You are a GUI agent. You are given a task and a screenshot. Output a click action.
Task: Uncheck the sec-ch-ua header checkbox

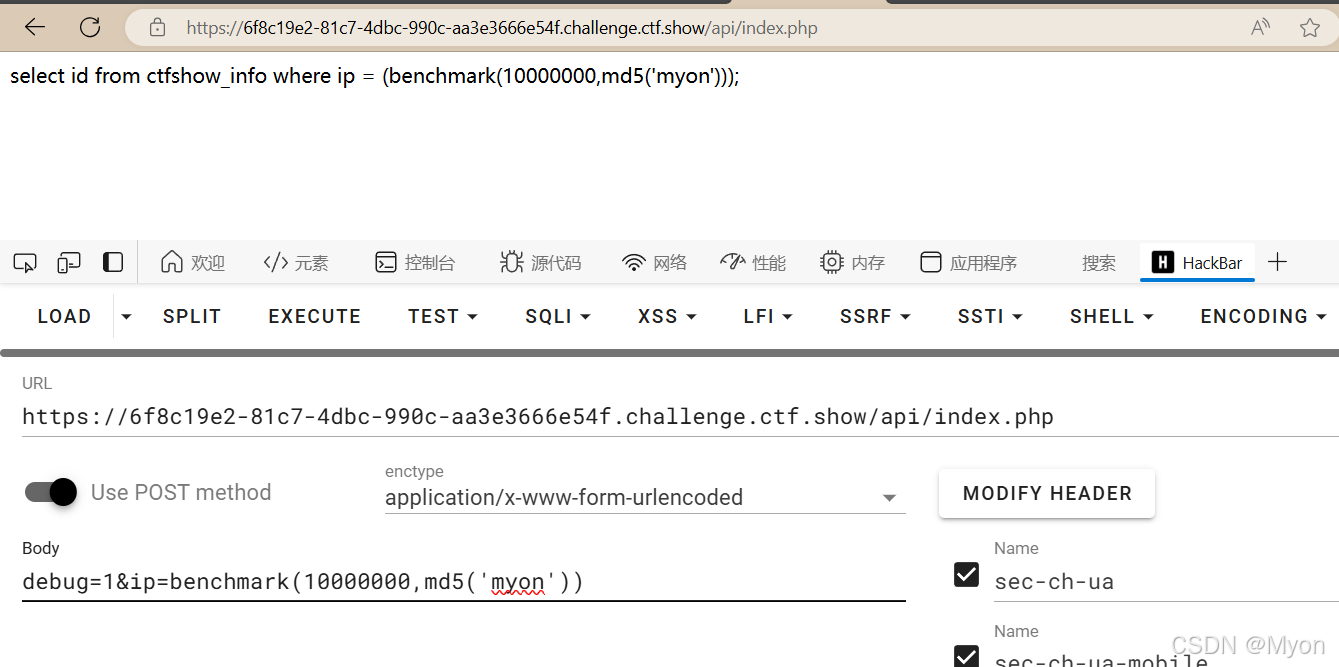966,574
